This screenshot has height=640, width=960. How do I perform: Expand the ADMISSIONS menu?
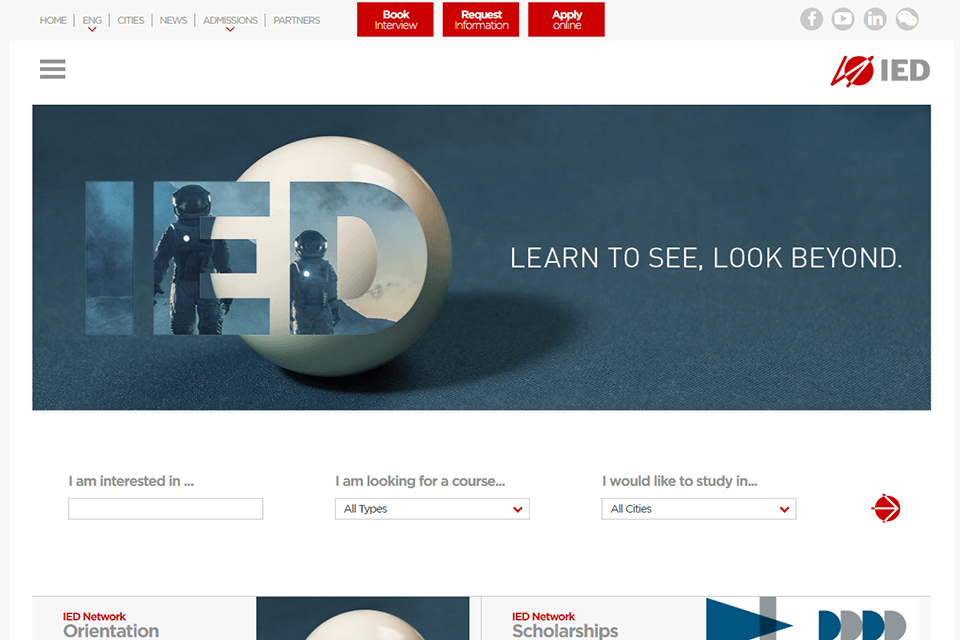click(x=230, y=21)
